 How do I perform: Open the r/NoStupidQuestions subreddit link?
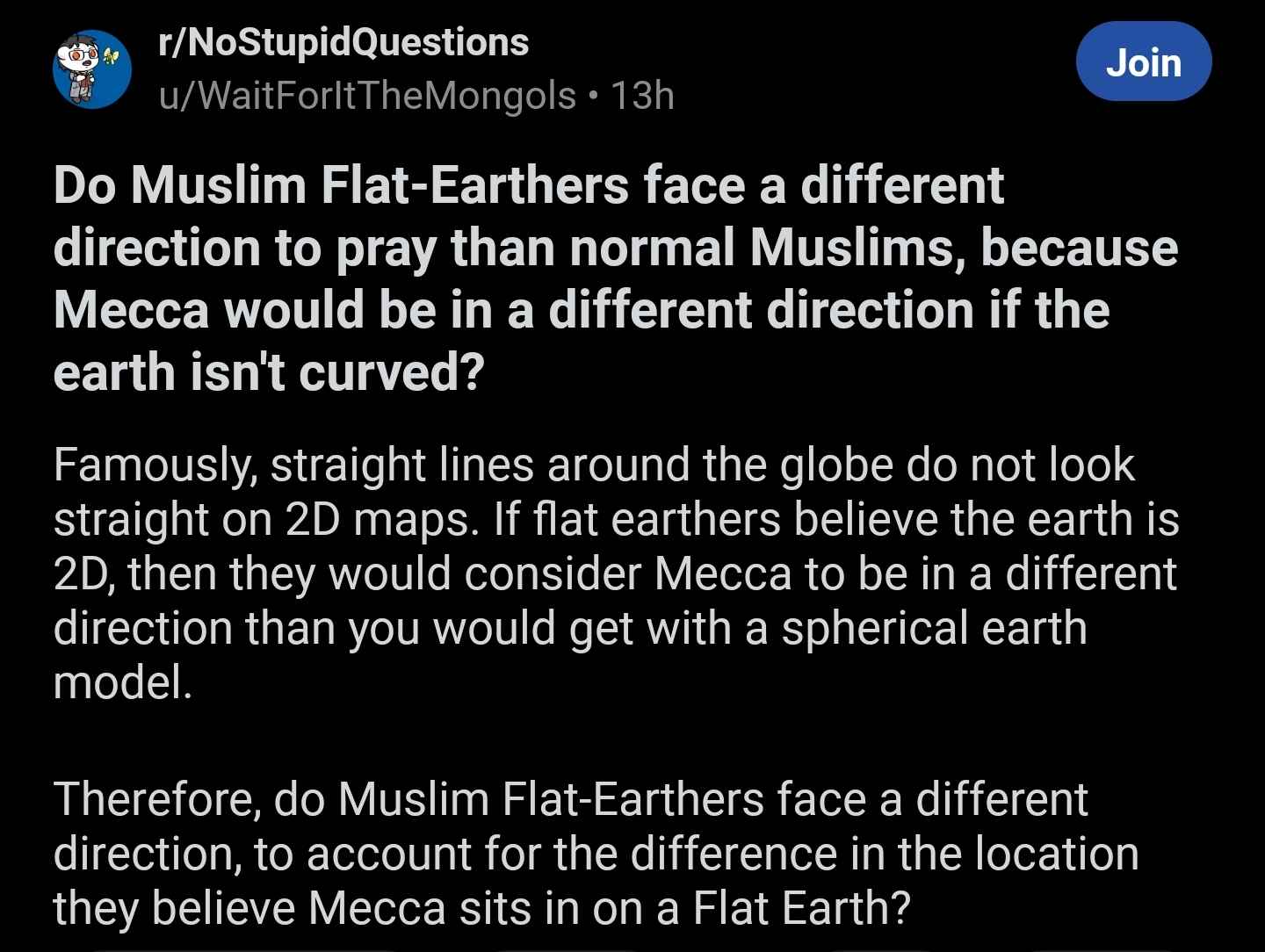[343, 41]
